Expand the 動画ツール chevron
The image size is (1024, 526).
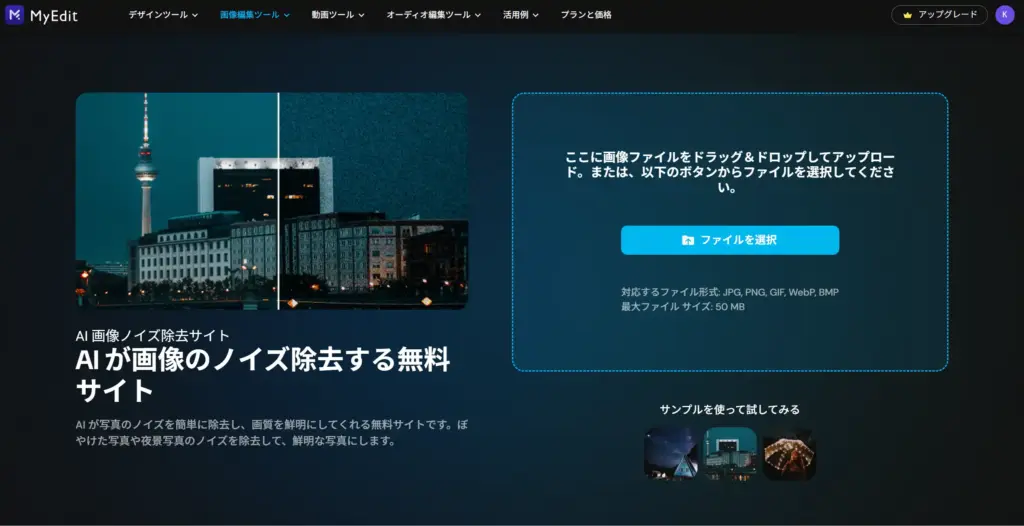click(361, 15)
